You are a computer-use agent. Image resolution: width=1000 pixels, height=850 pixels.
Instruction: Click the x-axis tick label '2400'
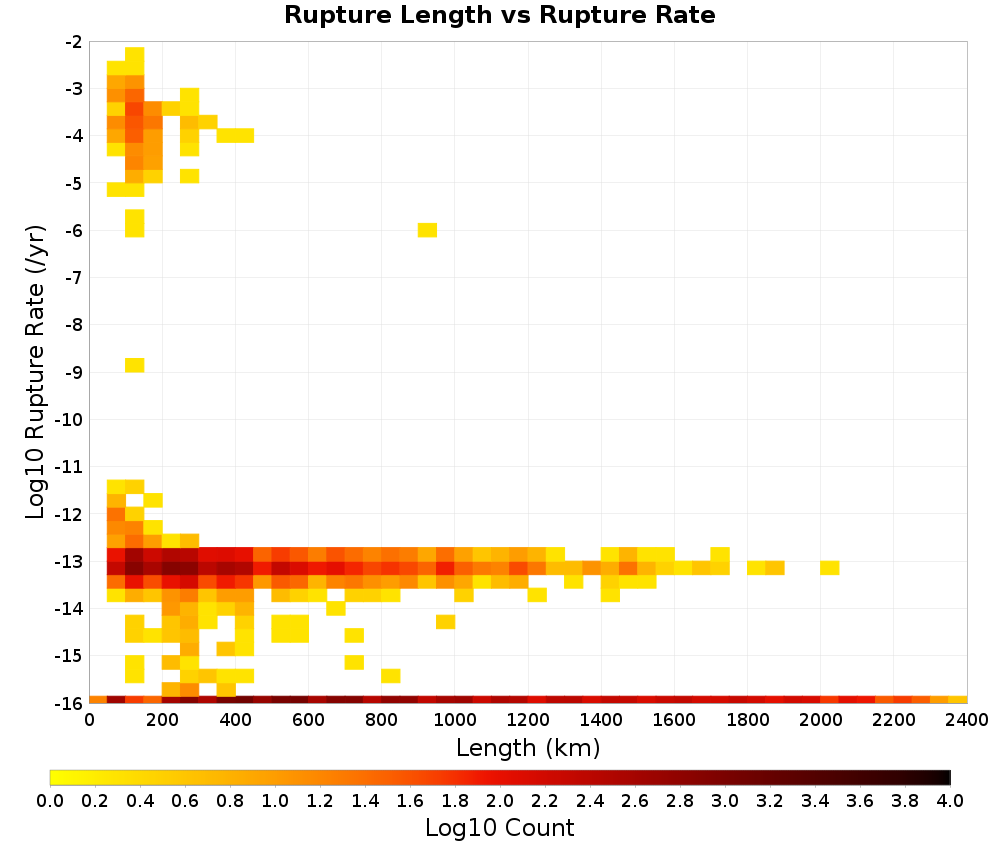point(967,721)
